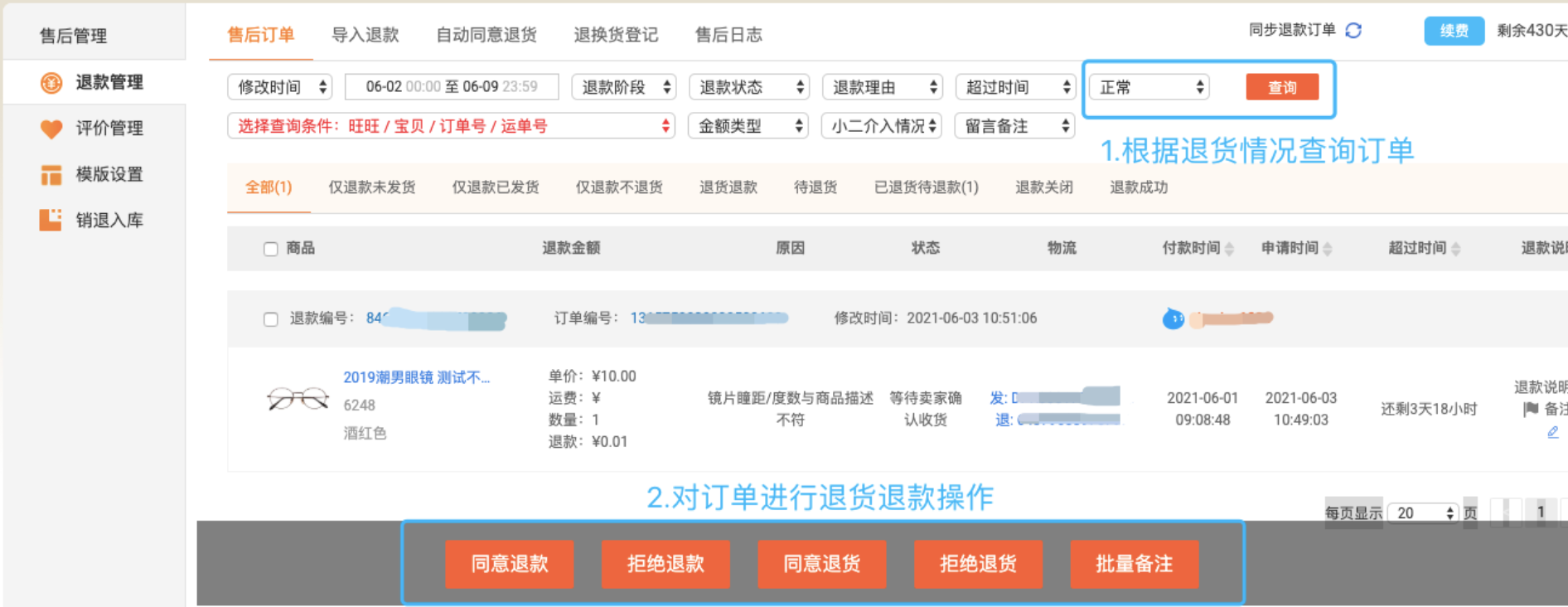This screenshot has height=607, width=1568.
Task: Click the sync refresh icon beside 同步退款订单
Action: click(1353, 31)
